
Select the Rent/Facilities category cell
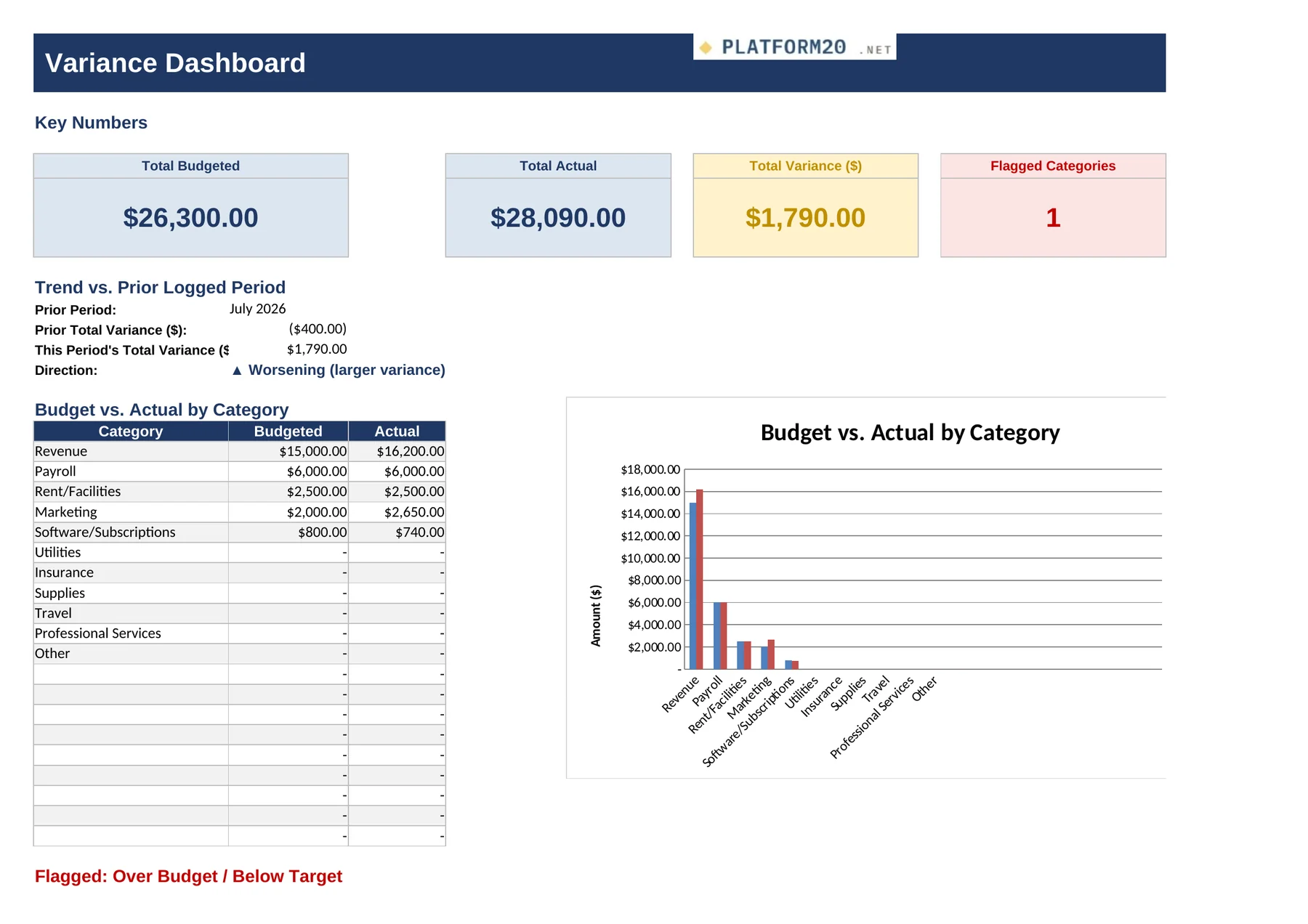pos(131,492)
